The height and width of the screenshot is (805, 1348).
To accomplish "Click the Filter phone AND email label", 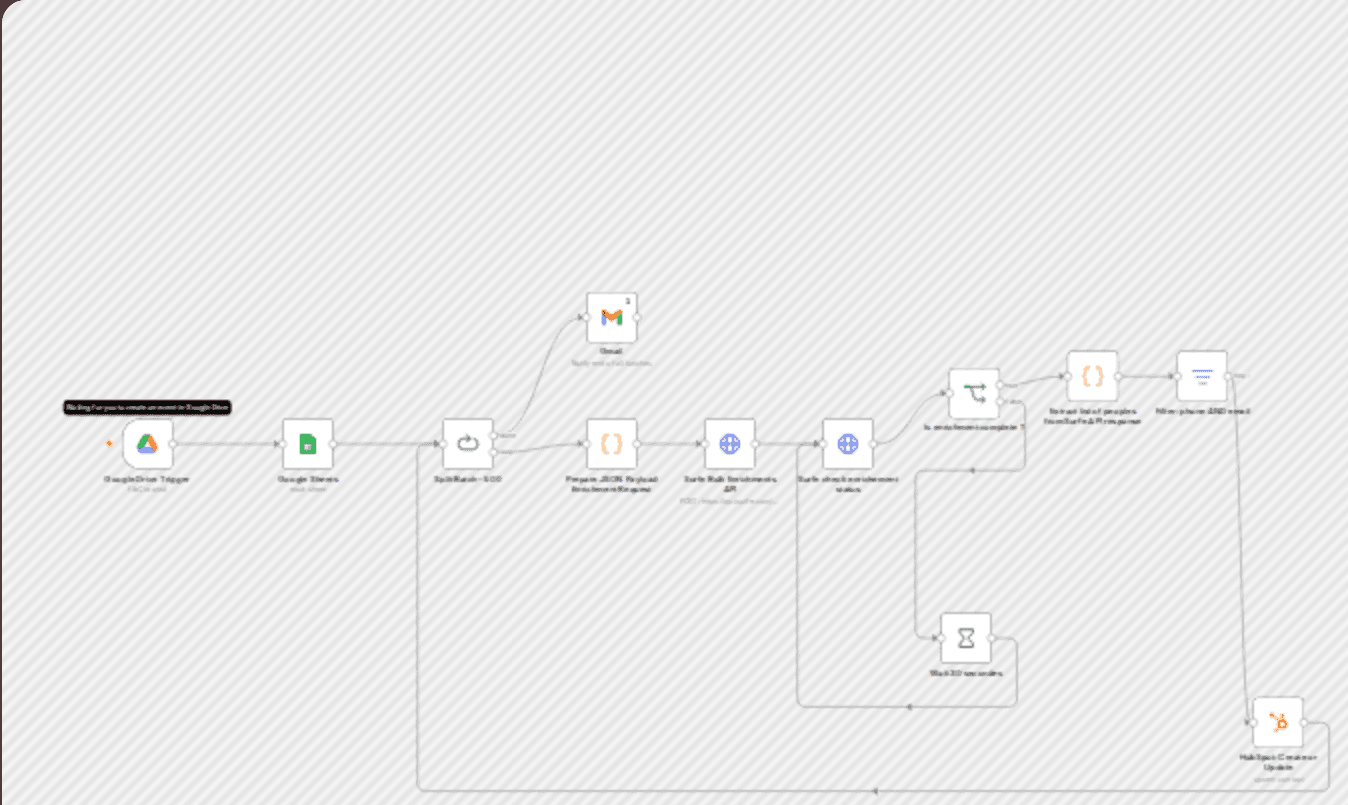I will click(x=1202, y=411).
